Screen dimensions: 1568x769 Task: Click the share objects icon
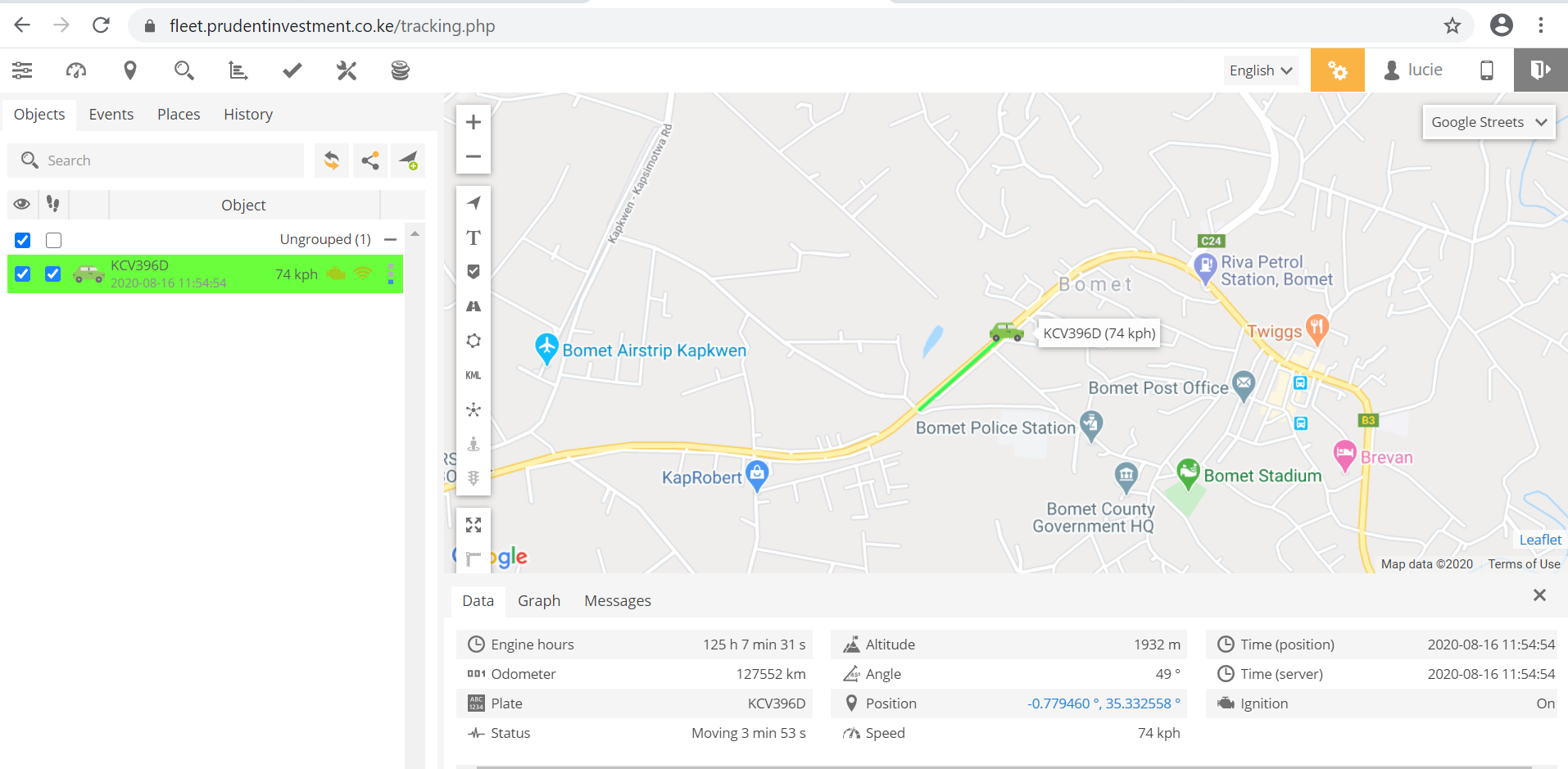[x=370, y=161]
